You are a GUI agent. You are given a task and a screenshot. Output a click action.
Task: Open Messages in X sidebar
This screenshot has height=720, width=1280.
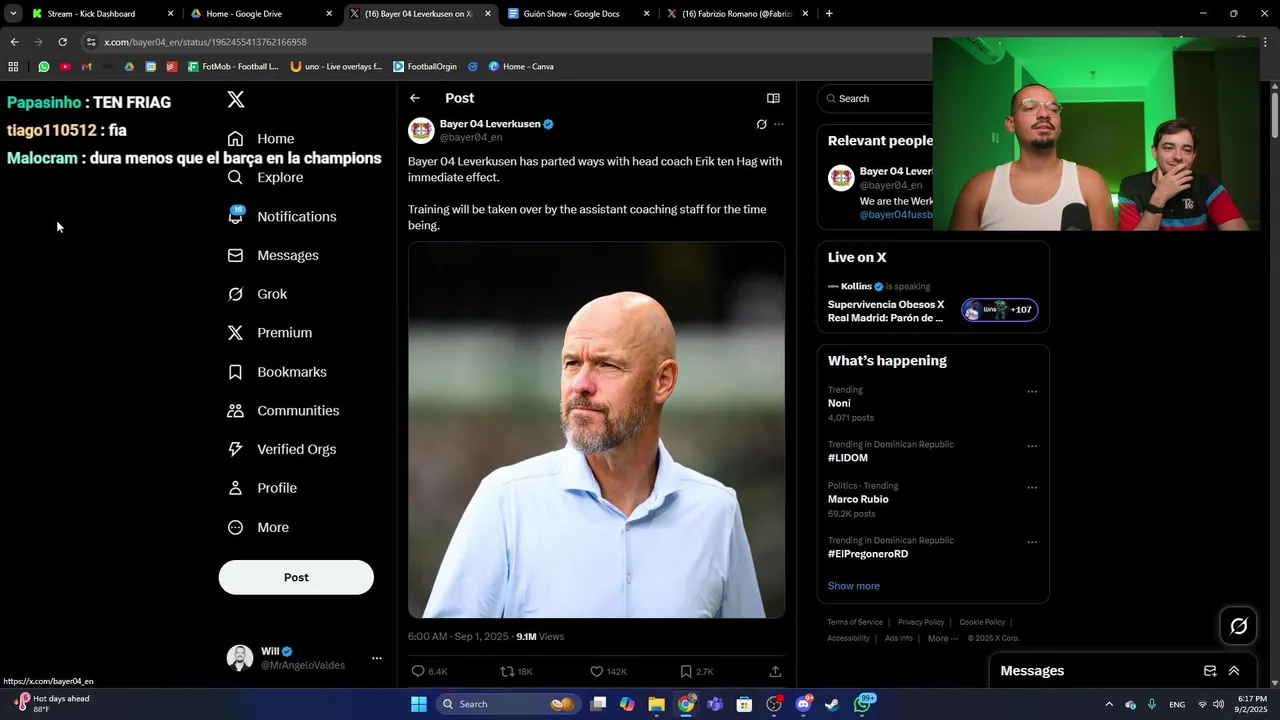tap(273, 256)
